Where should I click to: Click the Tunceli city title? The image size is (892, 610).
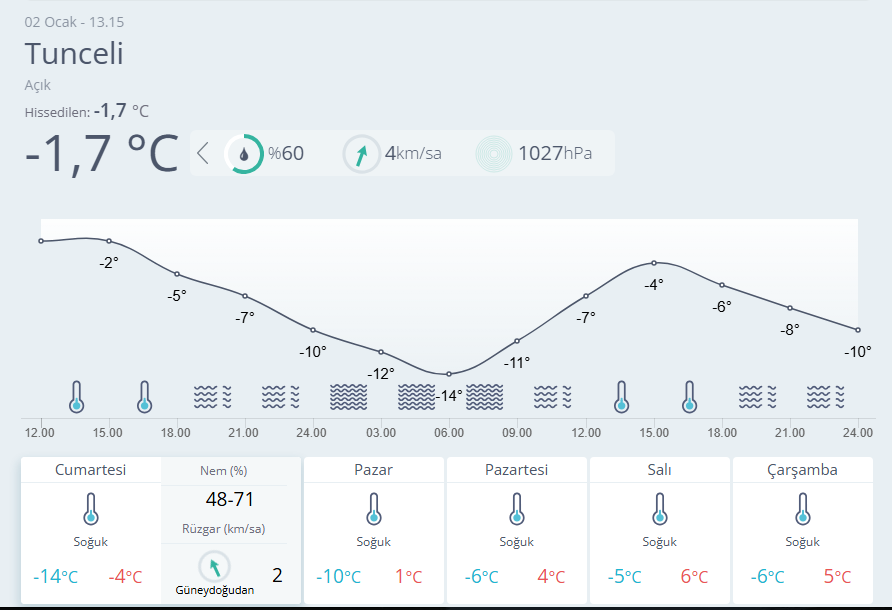tap(74, 53)
